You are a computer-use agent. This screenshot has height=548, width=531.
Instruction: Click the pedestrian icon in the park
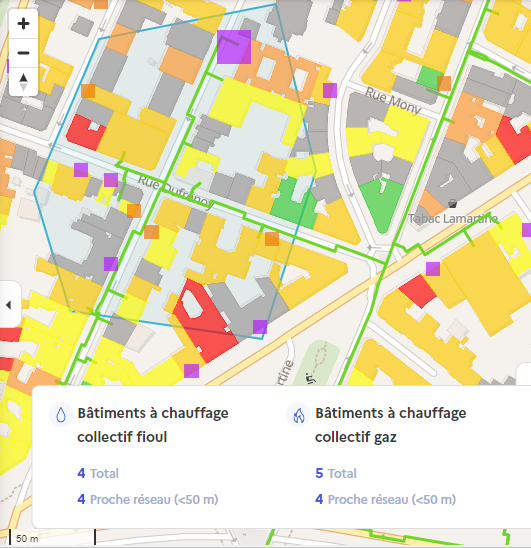pos(309,378)
